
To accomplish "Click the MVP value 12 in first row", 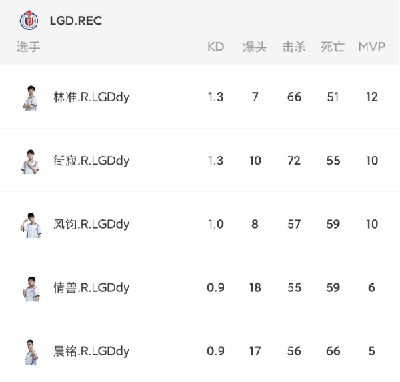I will 372,97.
